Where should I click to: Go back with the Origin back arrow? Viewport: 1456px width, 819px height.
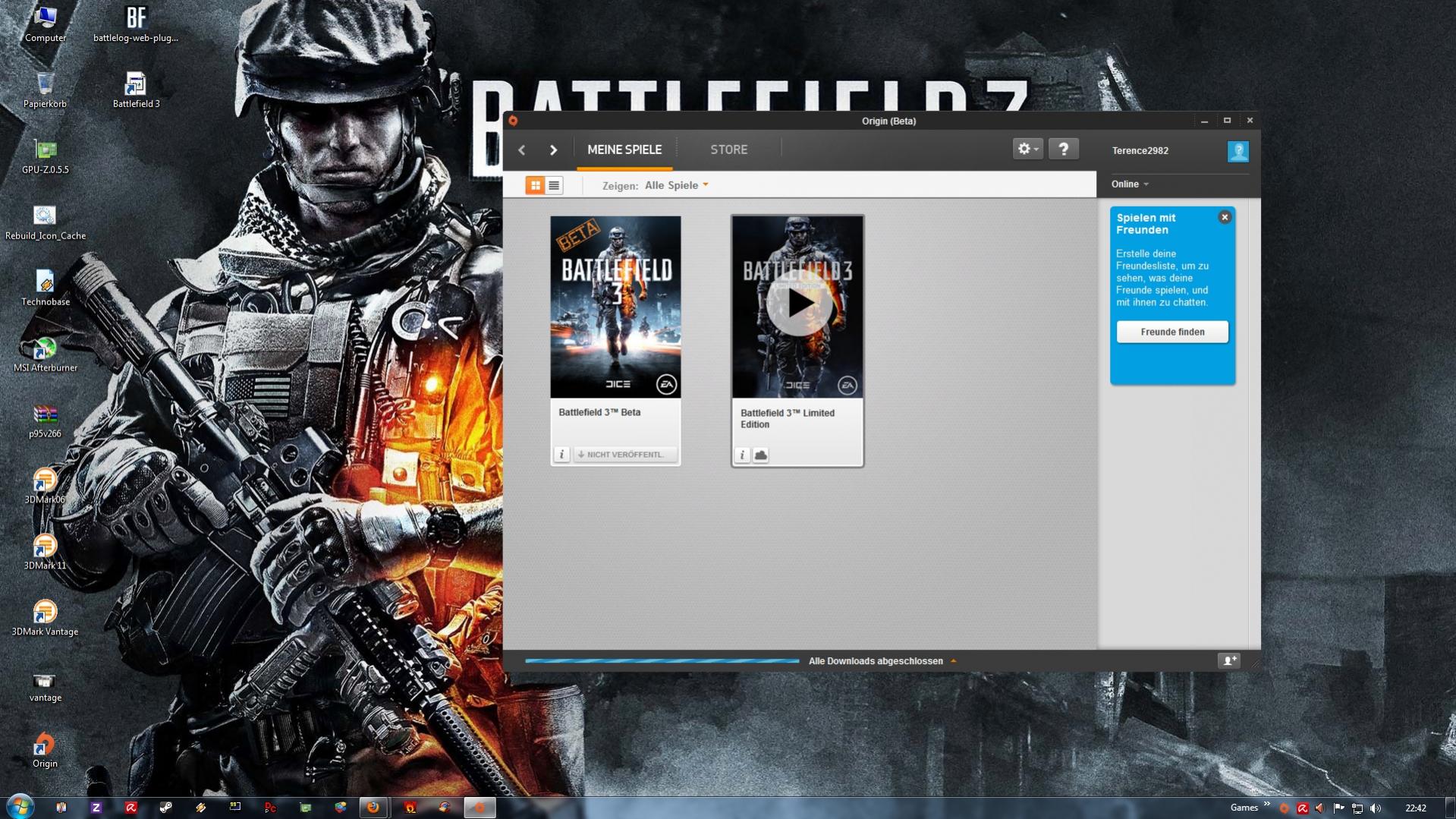tap(522, 150)
